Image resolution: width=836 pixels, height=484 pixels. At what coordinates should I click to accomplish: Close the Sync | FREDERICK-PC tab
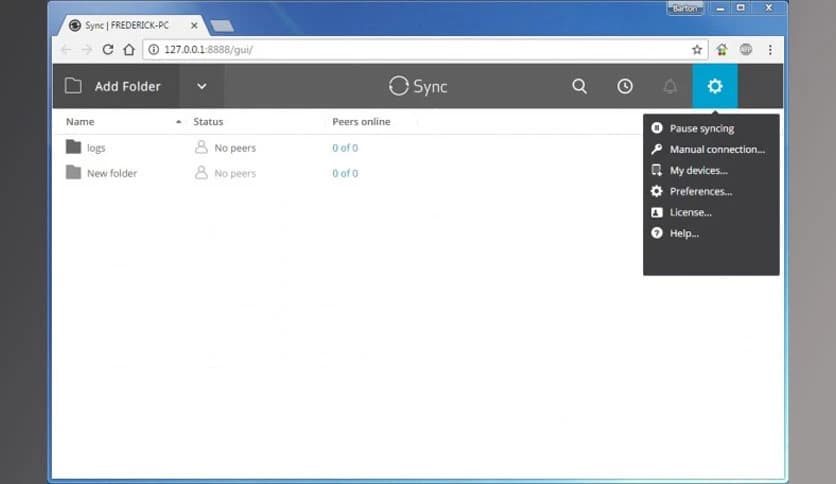pyautogui.click(x=194, y=25)
